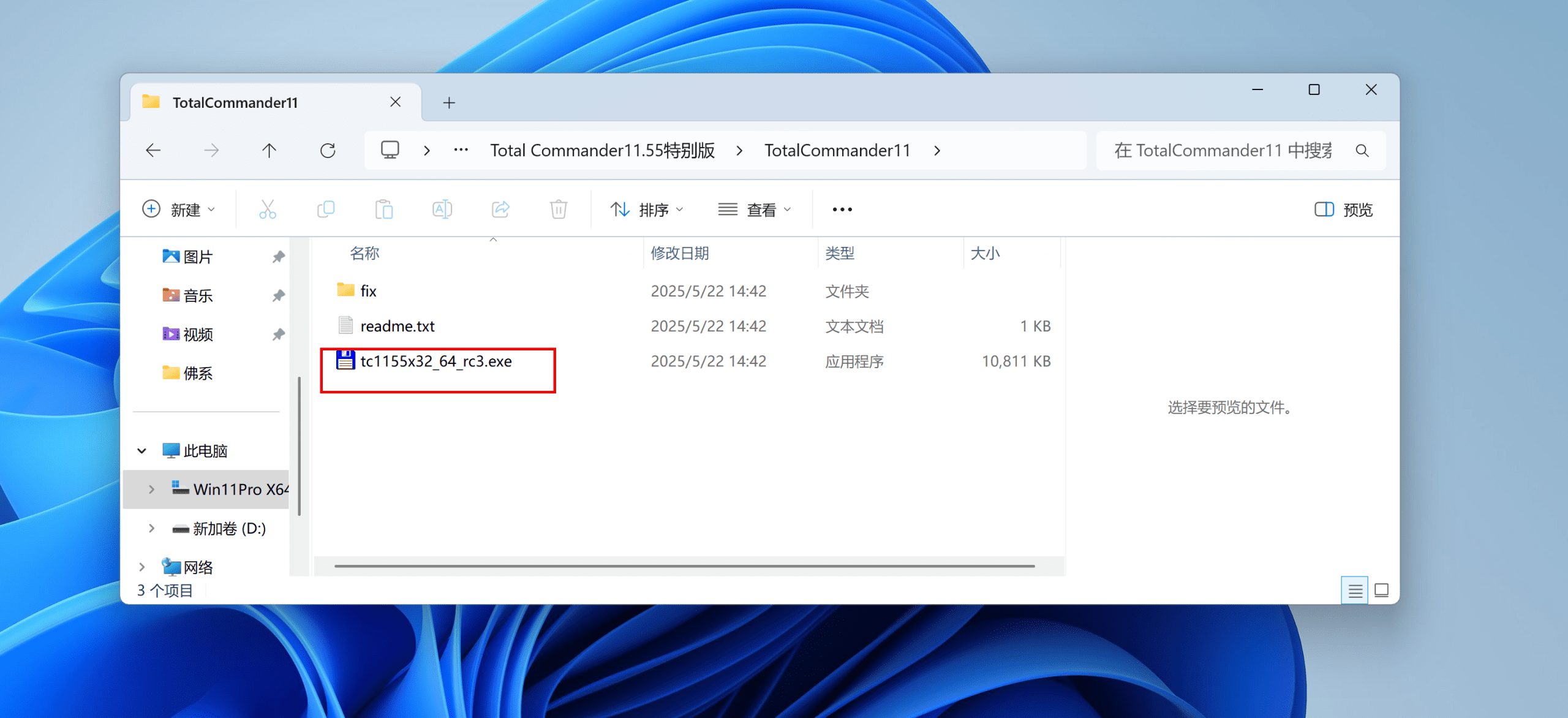The height and width of the screenshot is (718, 1568).
Task: Click the 新建 new item button
Action: click(178, 210)
